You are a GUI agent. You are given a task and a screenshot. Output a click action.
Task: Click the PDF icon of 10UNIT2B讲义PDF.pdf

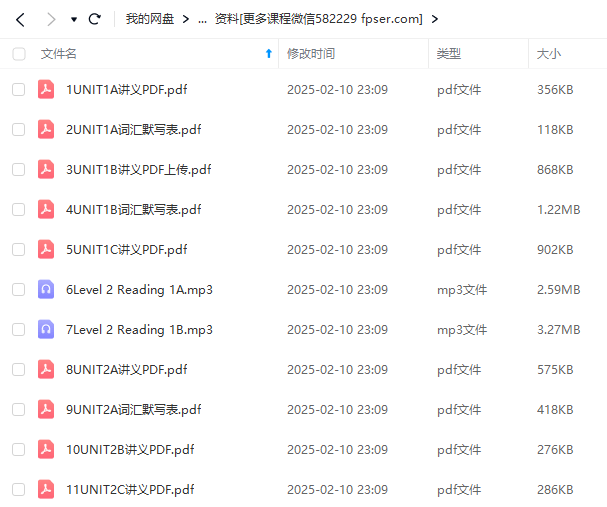pos(46,449)
